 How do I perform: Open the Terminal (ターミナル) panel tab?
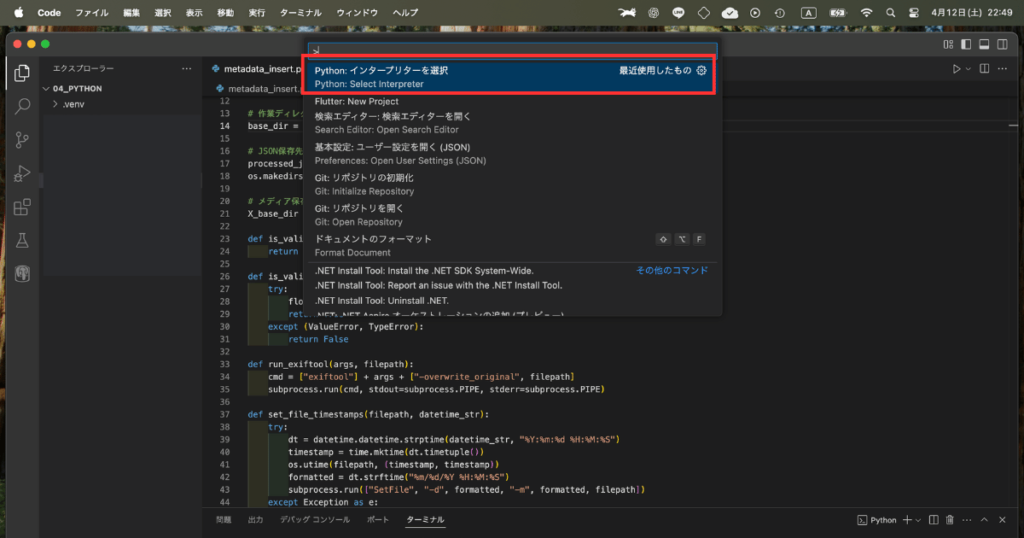pyautogui.click(x=425, y=520)
